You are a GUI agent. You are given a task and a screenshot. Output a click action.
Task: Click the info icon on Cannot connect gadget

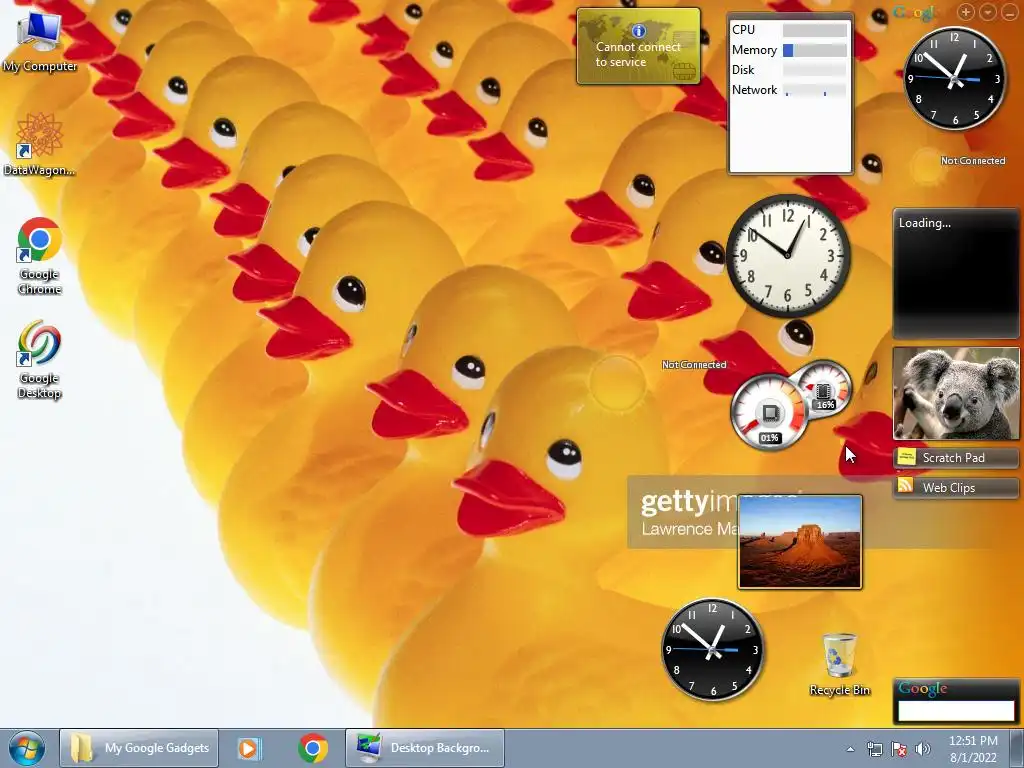639,31
